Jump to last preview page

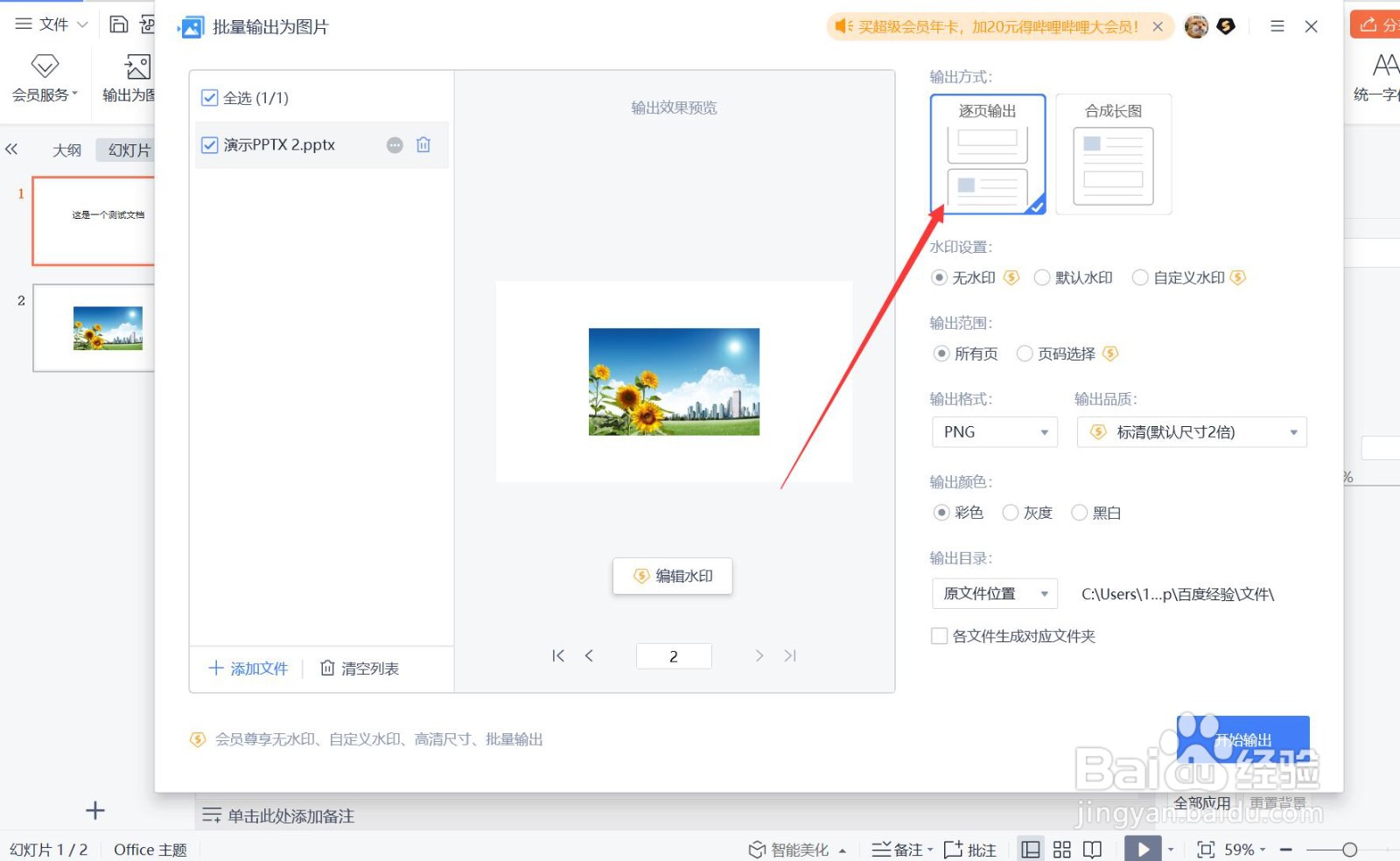pos(790,656)
